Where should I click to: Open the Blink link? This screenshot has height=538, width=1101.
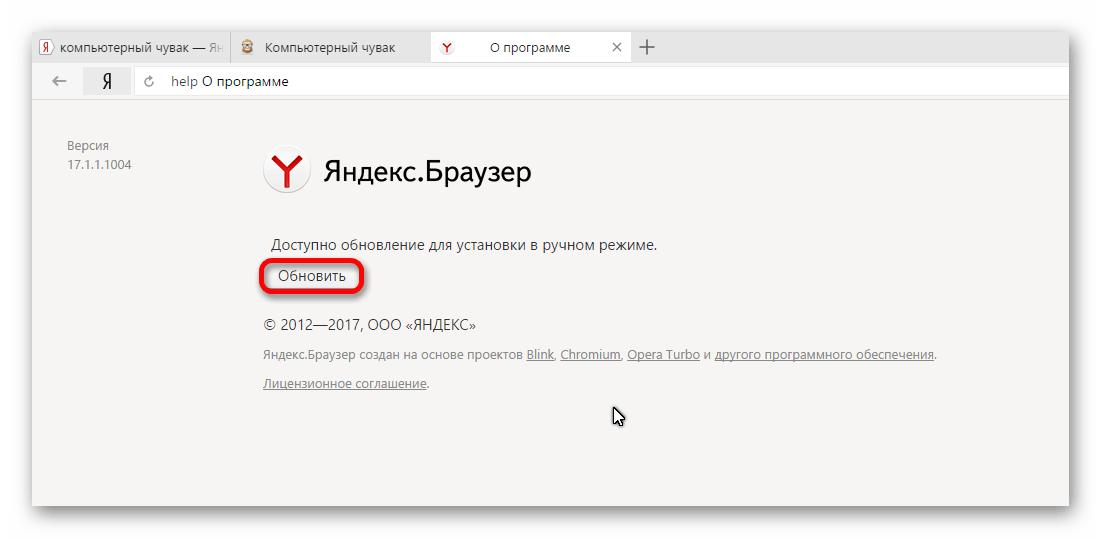pyautogui.click(x=540, y=355)
